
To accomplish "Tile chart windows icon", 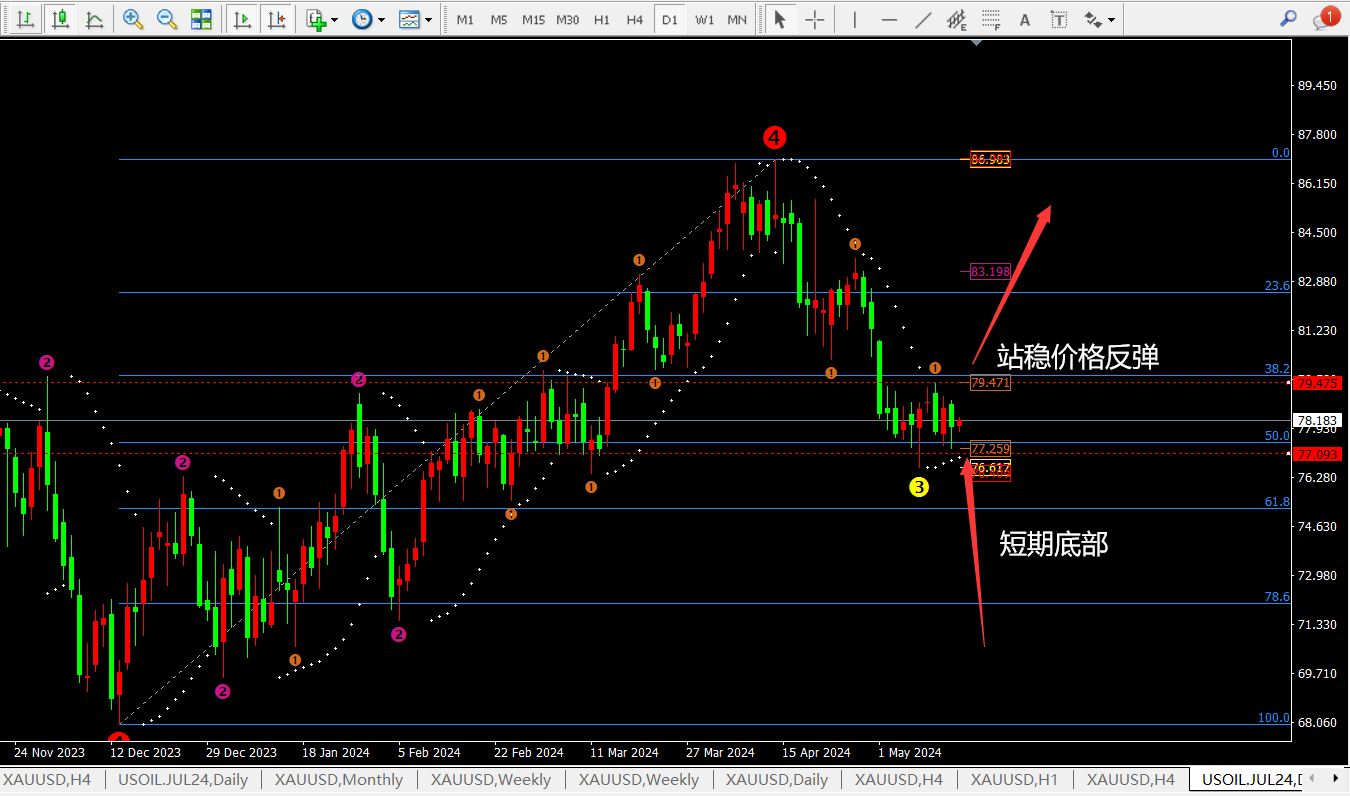I will coord(201,19).
